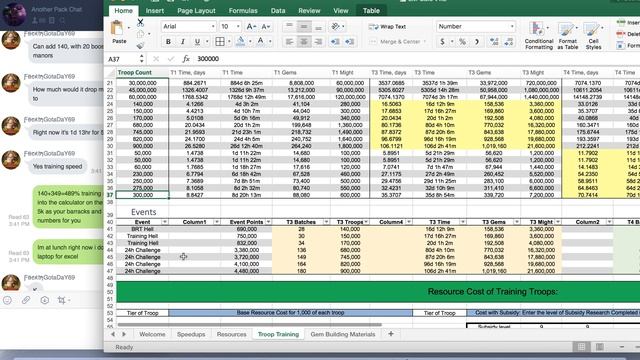Open the Page Layout ribbon tab
The width and height of the screenshot is (640, 360).
point(196,11)
